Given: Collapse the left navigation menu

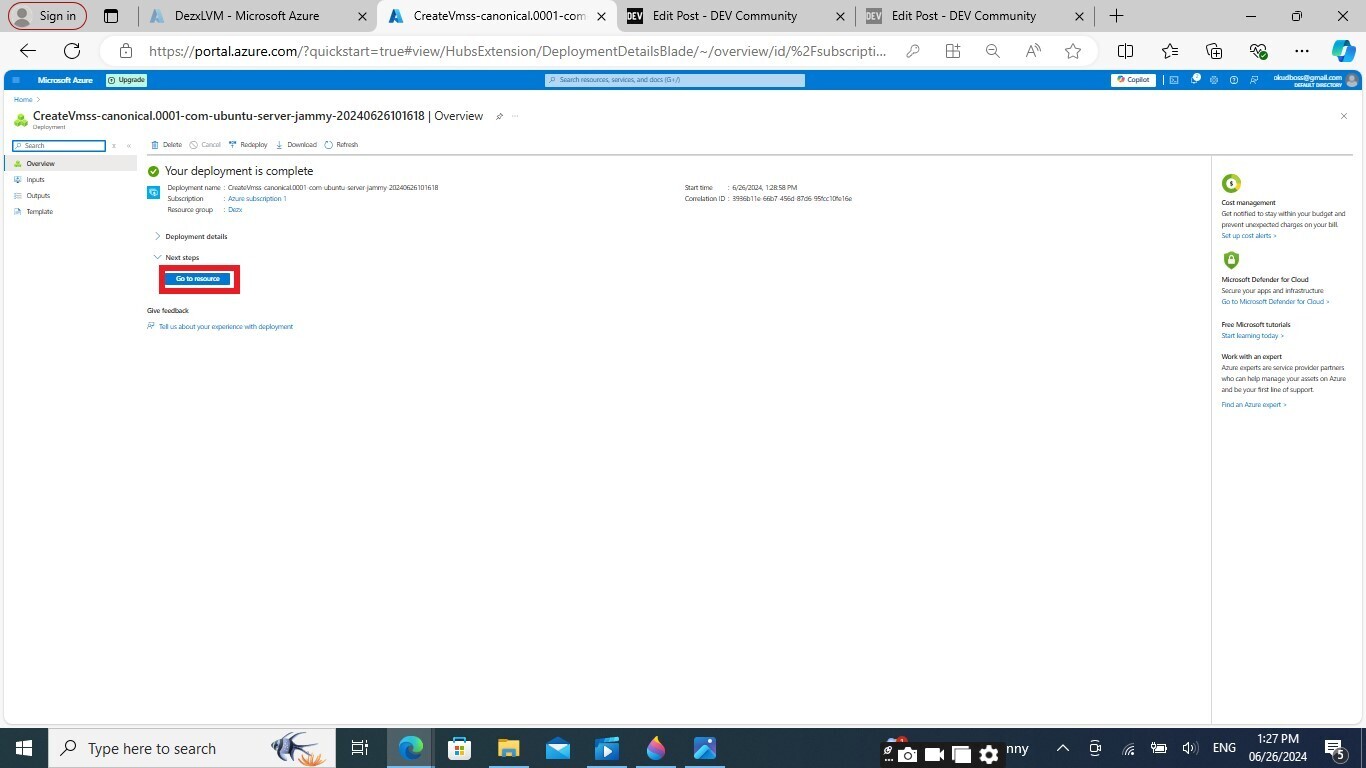Looking at the screenshot, I should coord(129,146).
